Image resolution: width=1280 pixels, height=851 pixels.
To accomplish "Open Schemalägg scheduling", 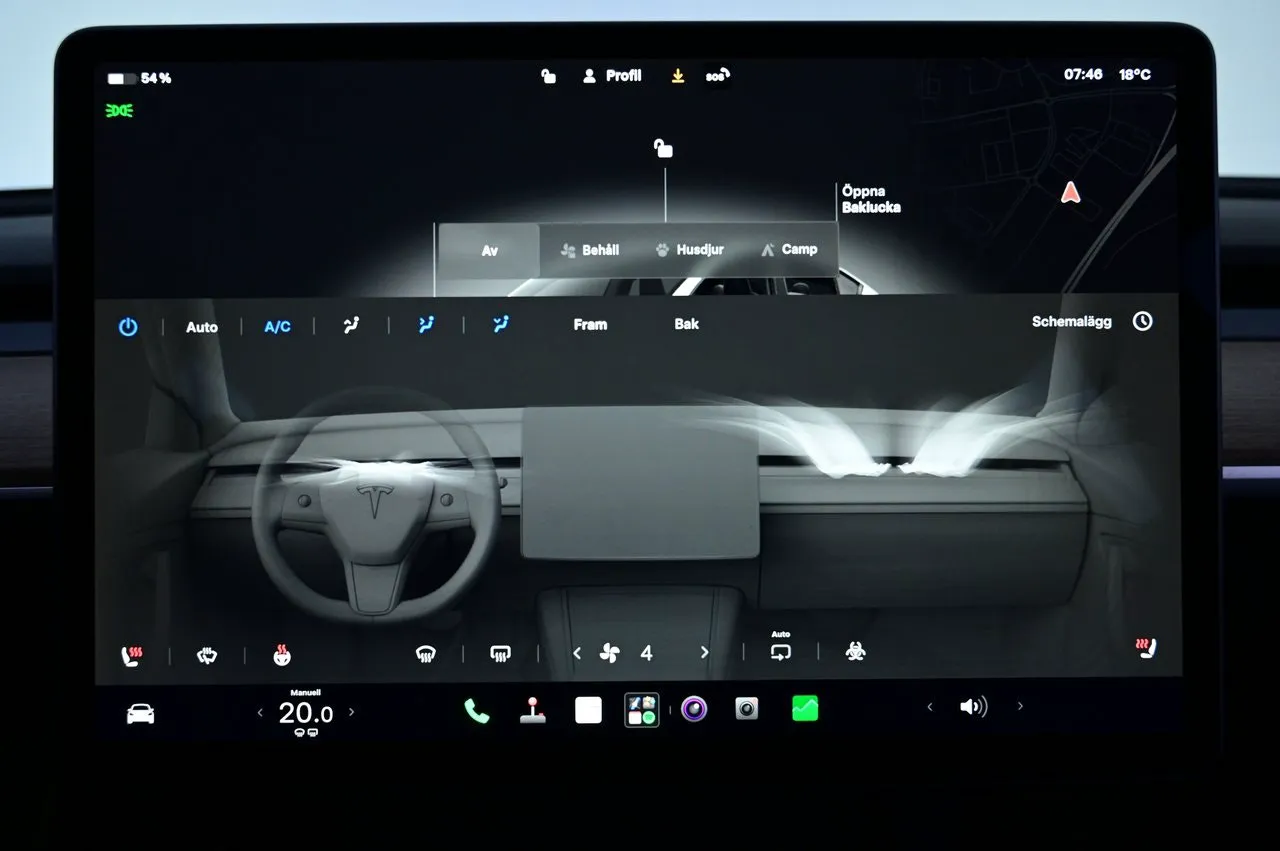I will [1072, 322].
